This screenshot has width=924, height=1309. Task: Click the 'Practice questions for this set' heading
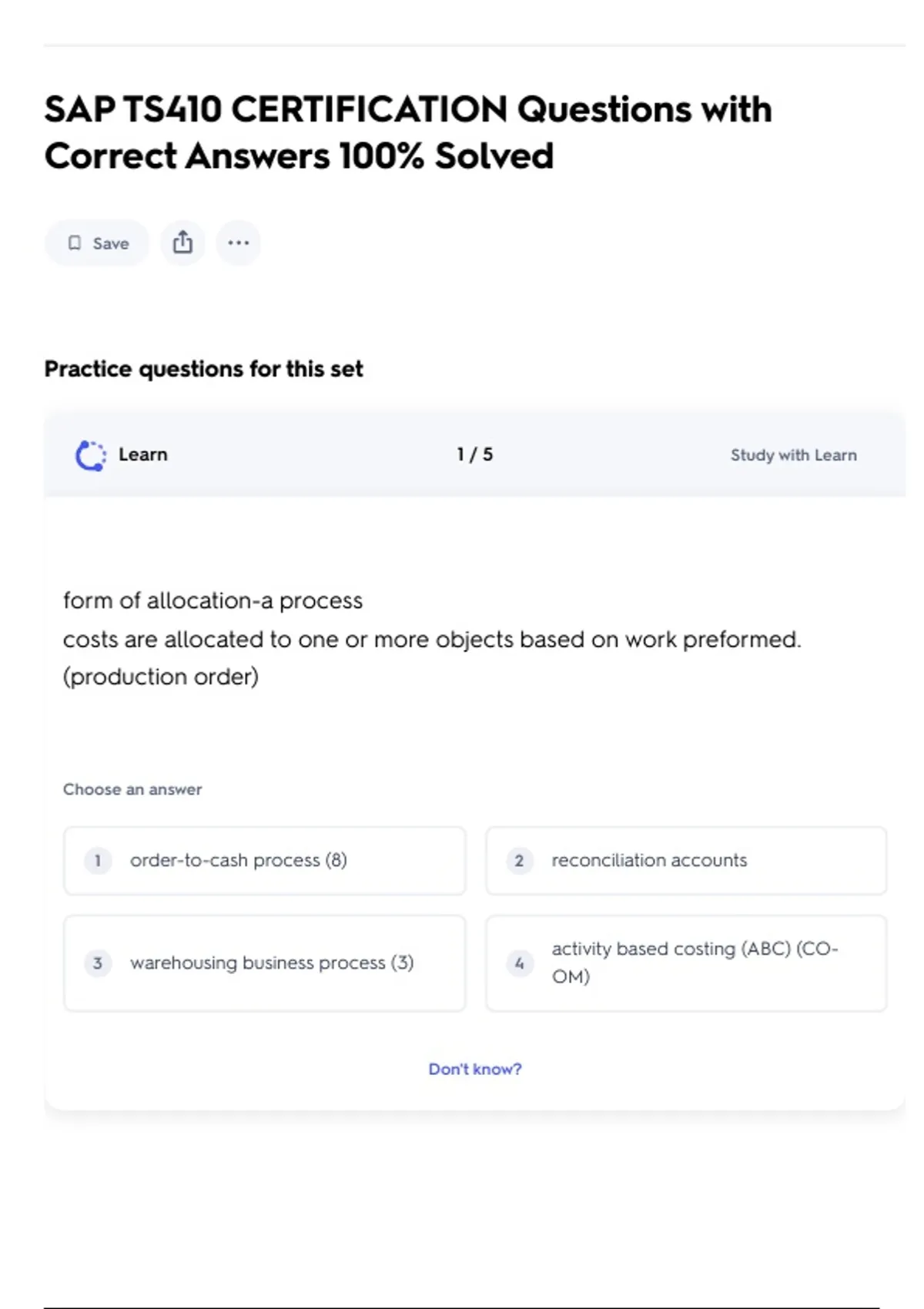tap(203, 369)
